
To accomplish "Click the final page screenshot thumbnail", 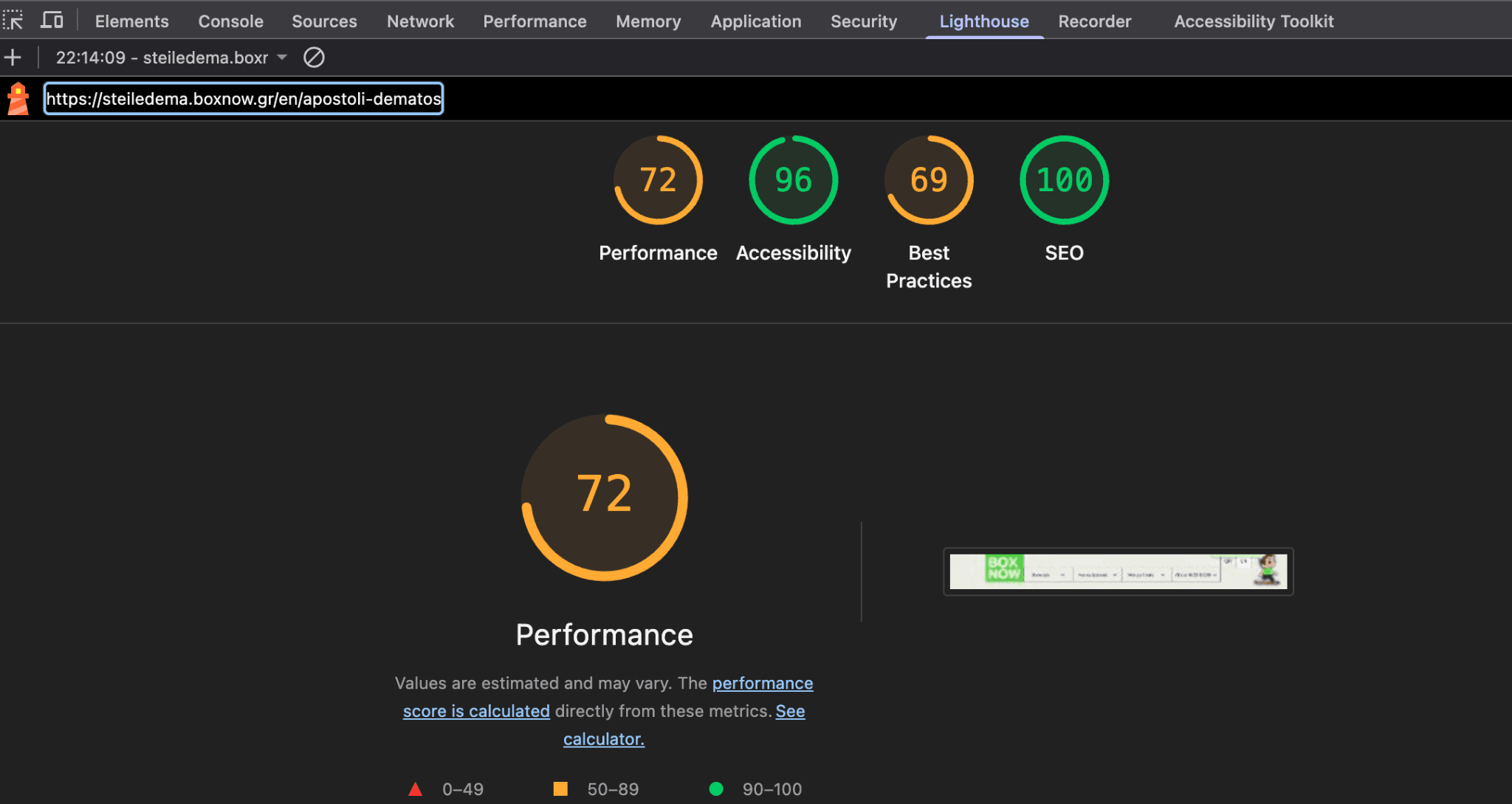I will (x=1118, y=571).
